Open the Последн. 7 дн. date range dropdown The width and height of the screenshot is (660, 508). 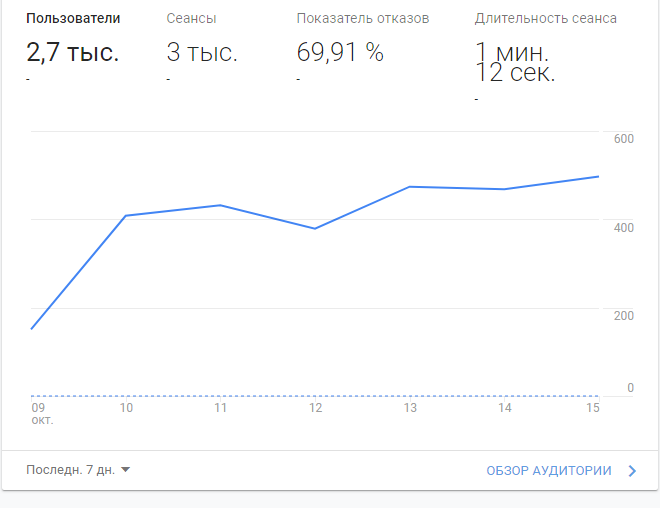coord(78,470)
